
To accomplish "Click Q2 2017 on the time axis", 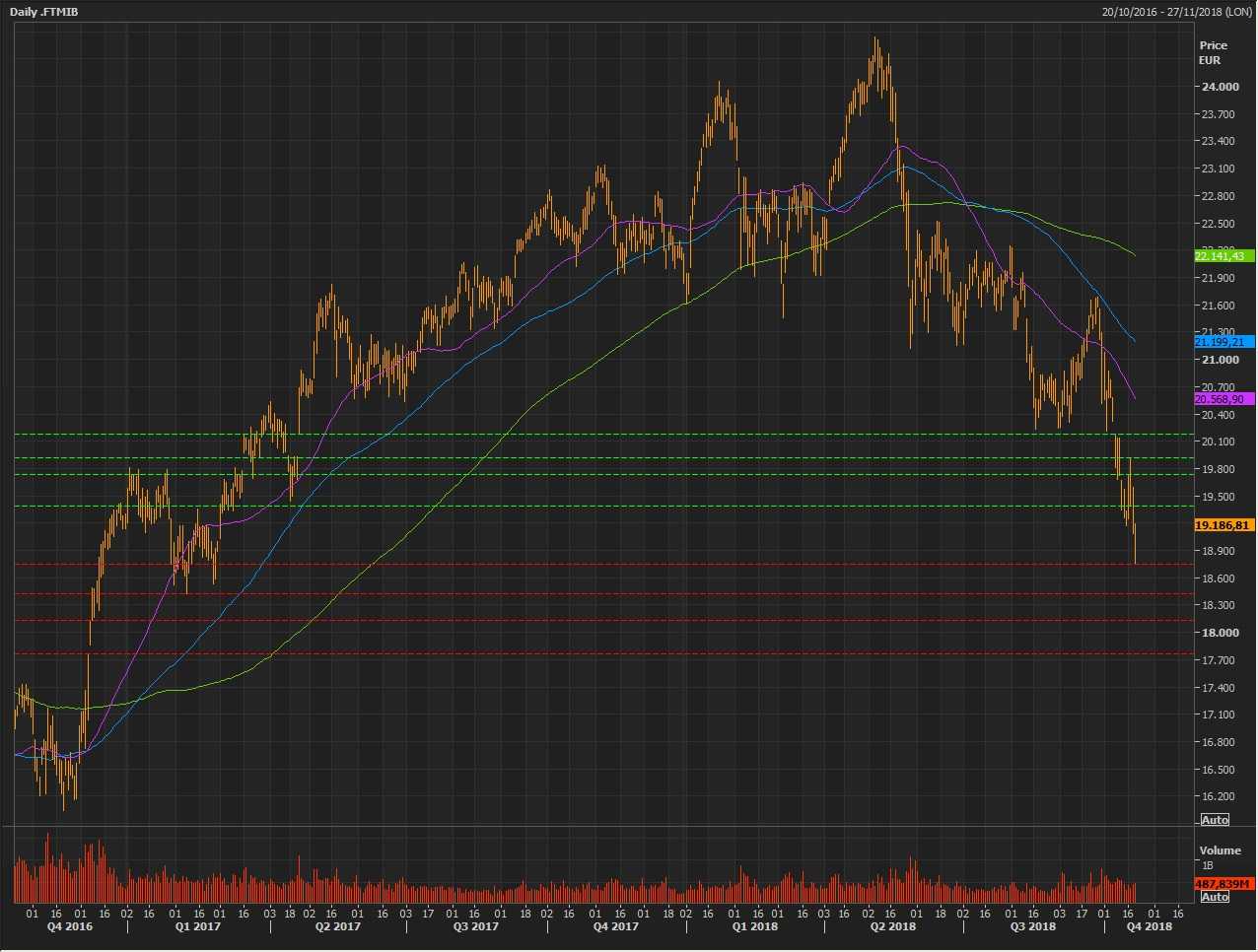I will [x=338, y=926].
